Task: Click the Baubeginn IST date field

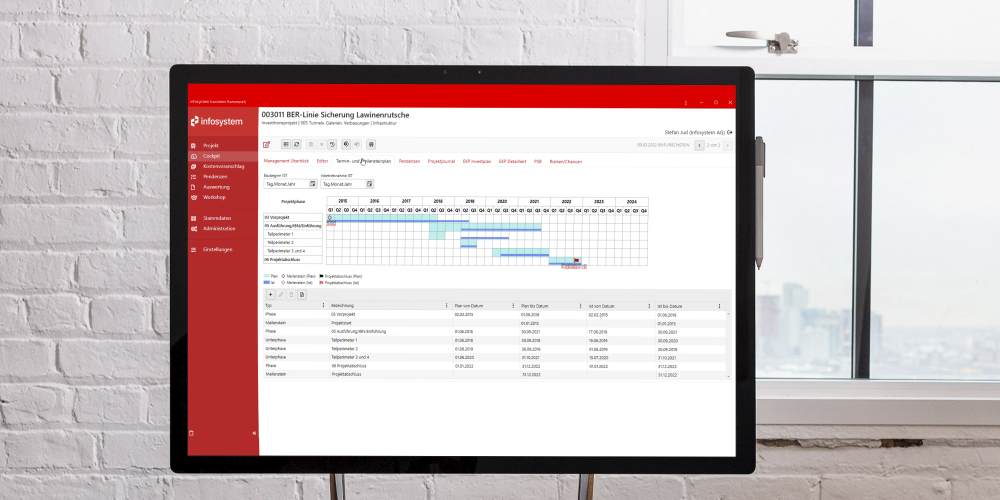Action: (x=286, y=184)
